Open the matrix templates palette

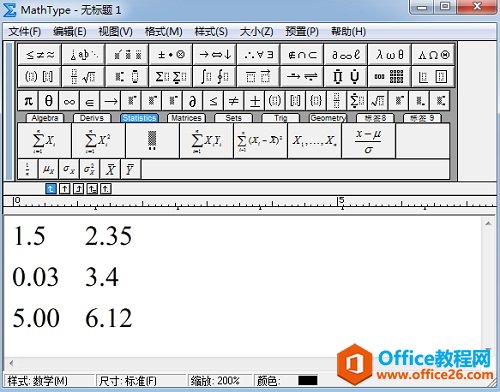tap(390, 77)
